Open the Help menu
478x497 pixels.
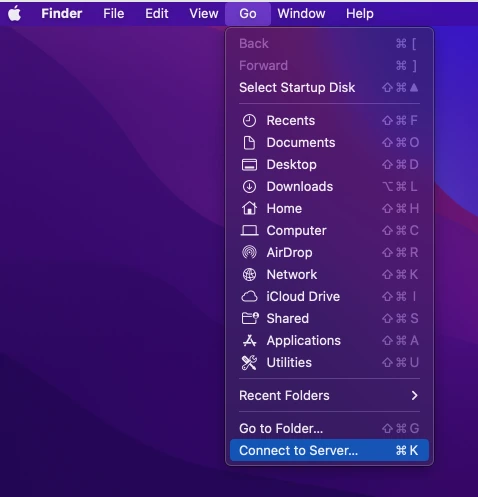[360, 14]
